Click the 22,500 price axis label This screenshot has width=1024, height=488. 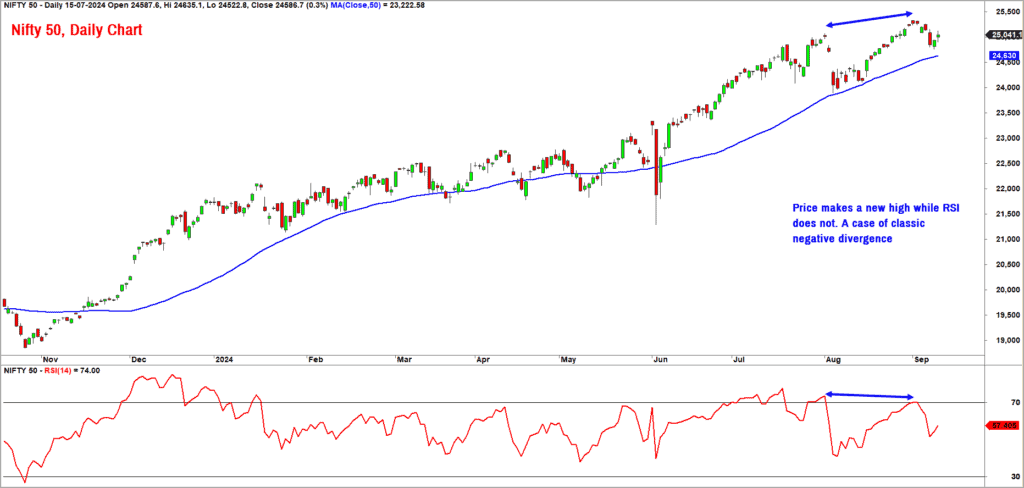pos(1008,163)
